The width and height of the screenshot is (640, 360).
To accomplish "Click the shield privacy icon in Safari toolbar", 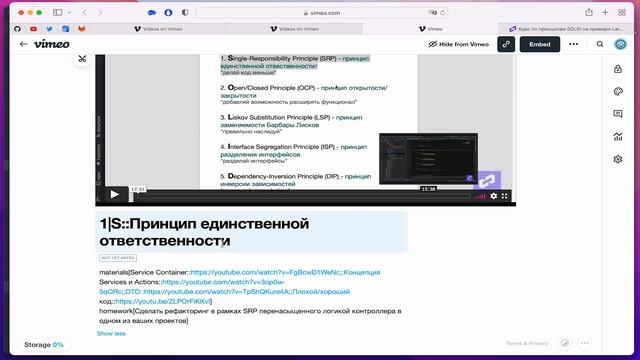I will click(x=185, y=13).
